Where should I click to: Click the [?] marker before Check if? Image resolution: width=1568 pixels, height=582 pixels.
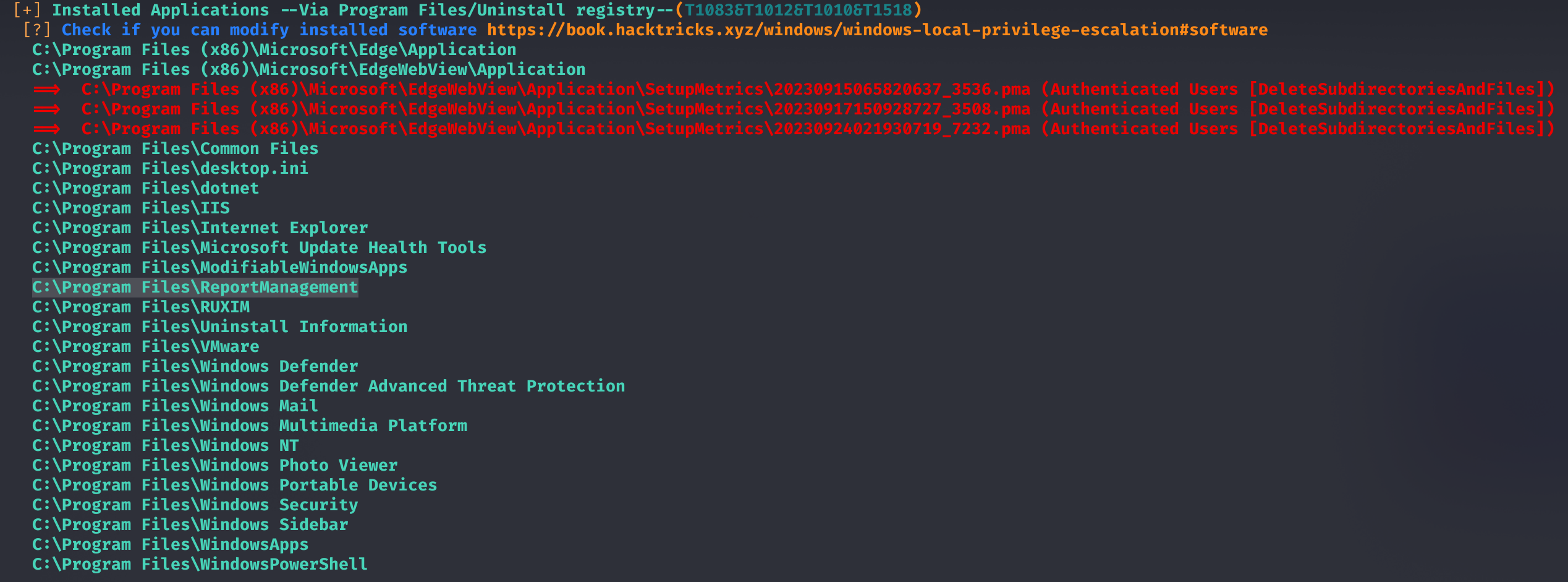(x=37, y=30)
